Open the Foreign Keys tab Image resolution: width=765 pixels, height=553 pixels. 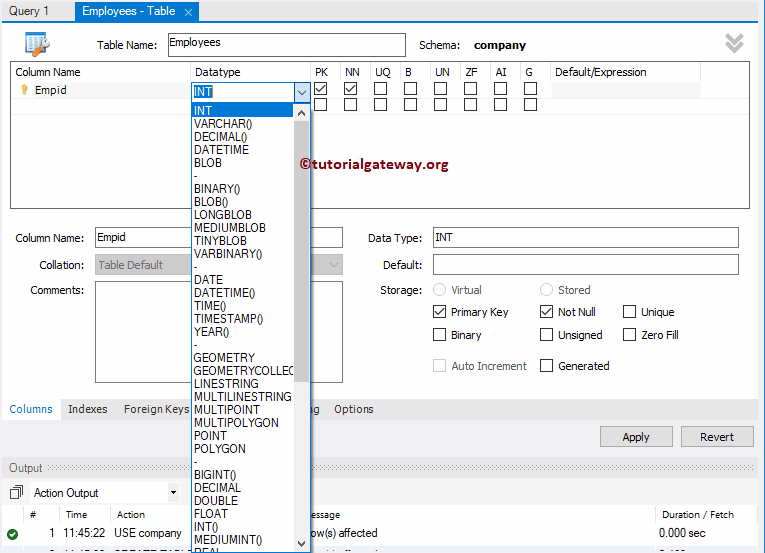coord(156,409)
